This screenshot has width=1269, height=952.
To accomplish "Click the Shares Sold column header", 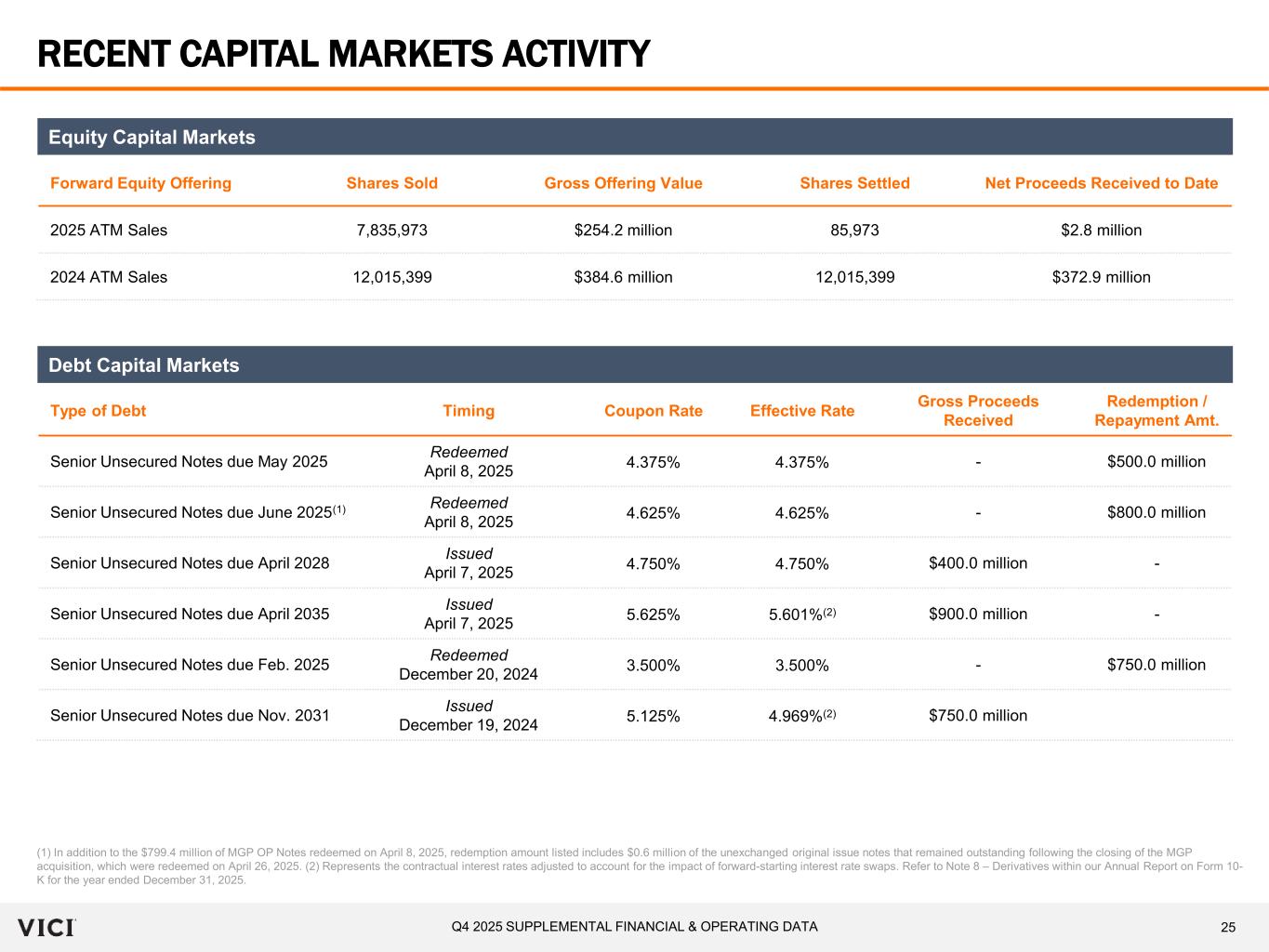I will tap(391, 183).
